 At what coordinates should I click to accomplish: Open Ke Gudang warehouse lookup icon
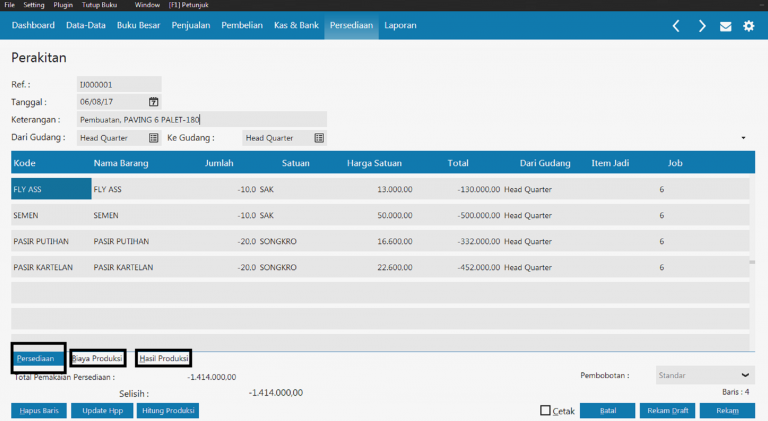[x=319, y=138]
